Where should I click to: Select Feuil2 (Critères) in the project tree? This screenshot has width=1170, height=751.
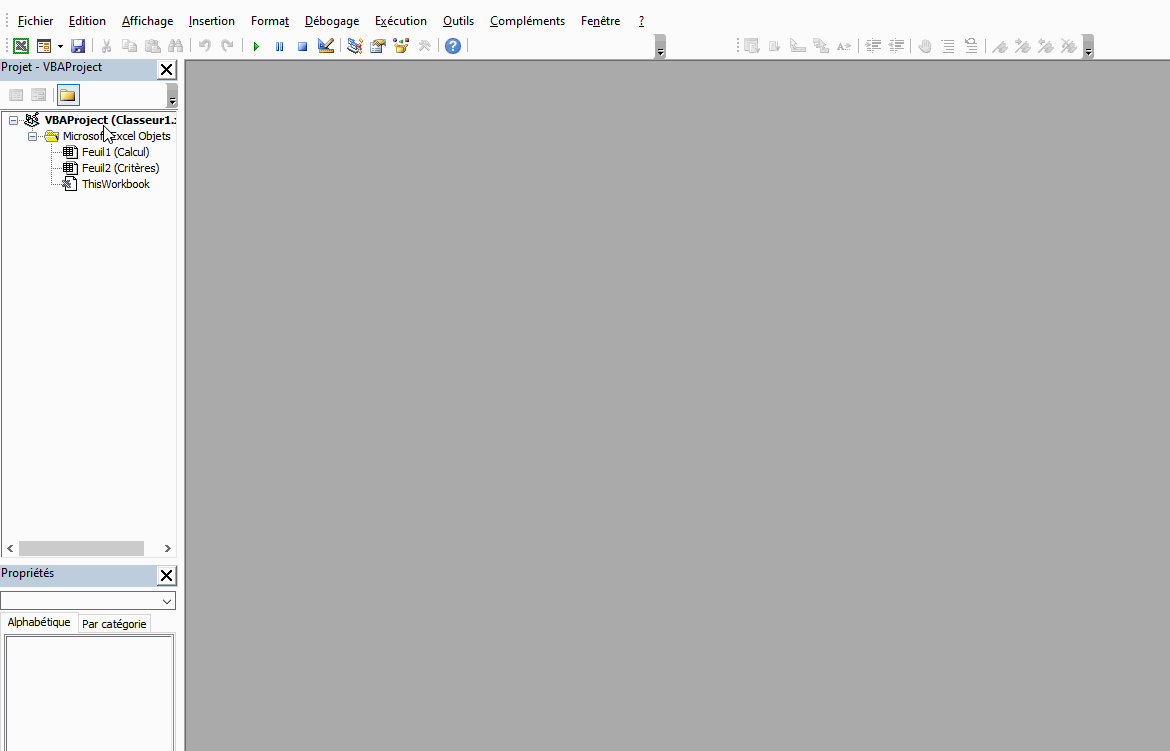pos(120,168)
